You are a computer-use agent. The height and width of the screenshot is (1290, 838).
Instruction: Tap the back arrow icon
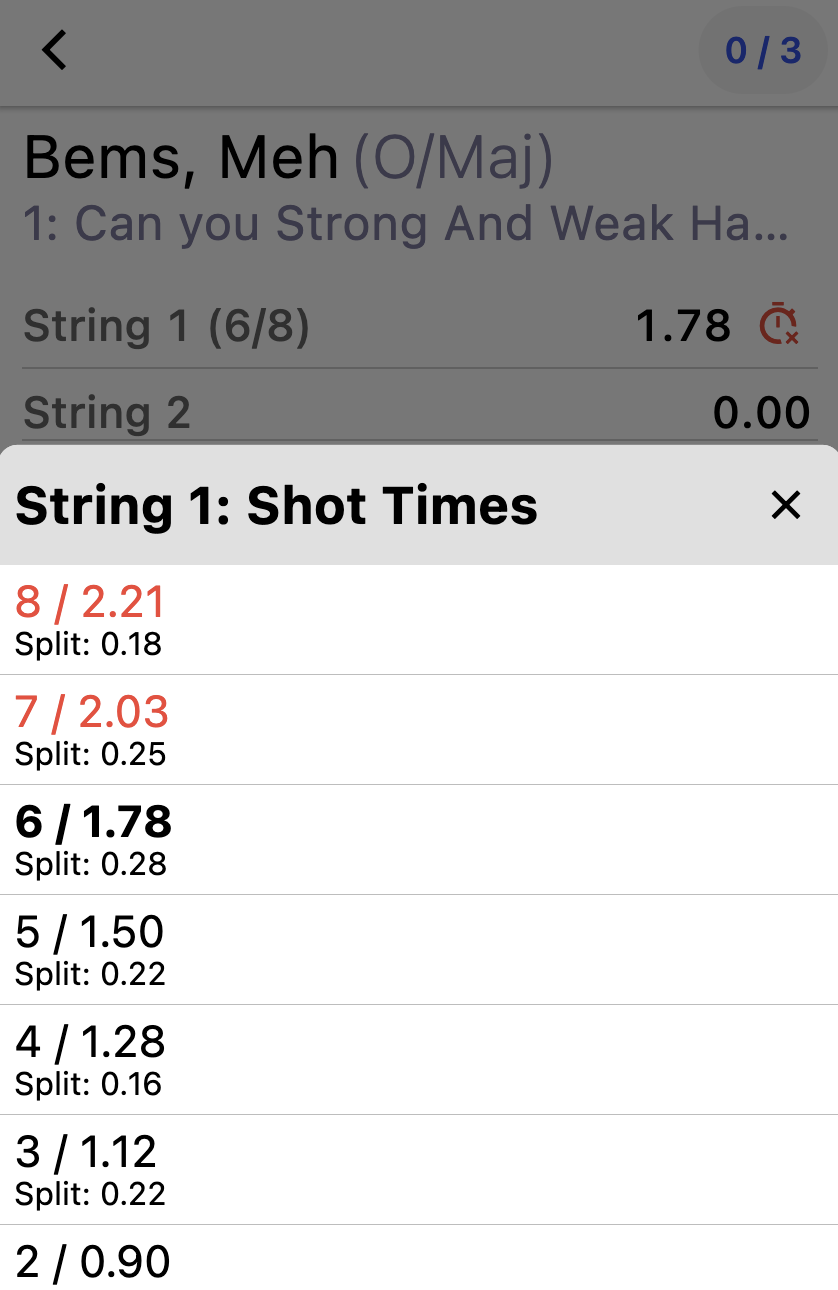pos(54,50)
